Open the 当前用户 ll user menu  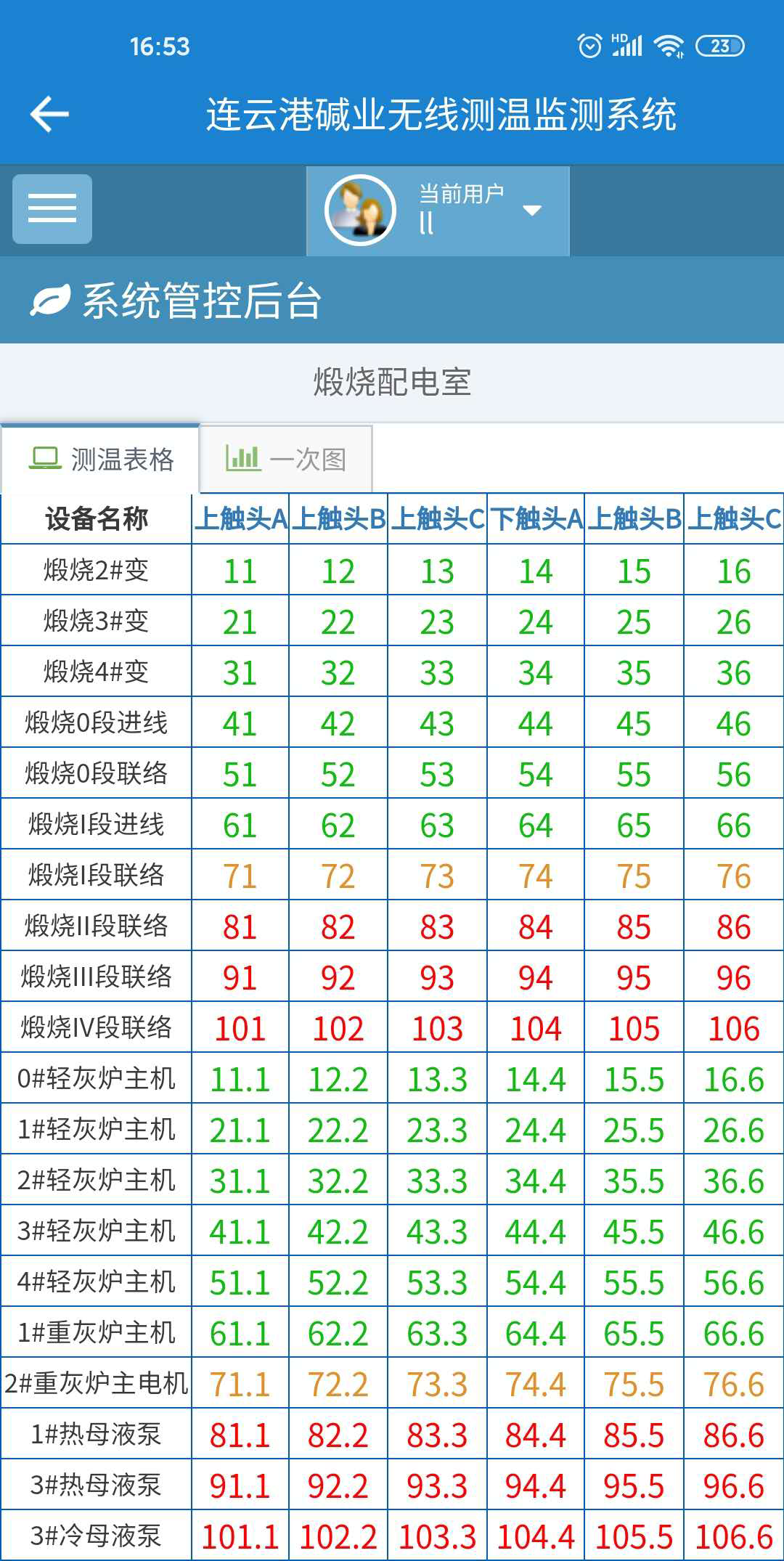[x=460, y=211]
